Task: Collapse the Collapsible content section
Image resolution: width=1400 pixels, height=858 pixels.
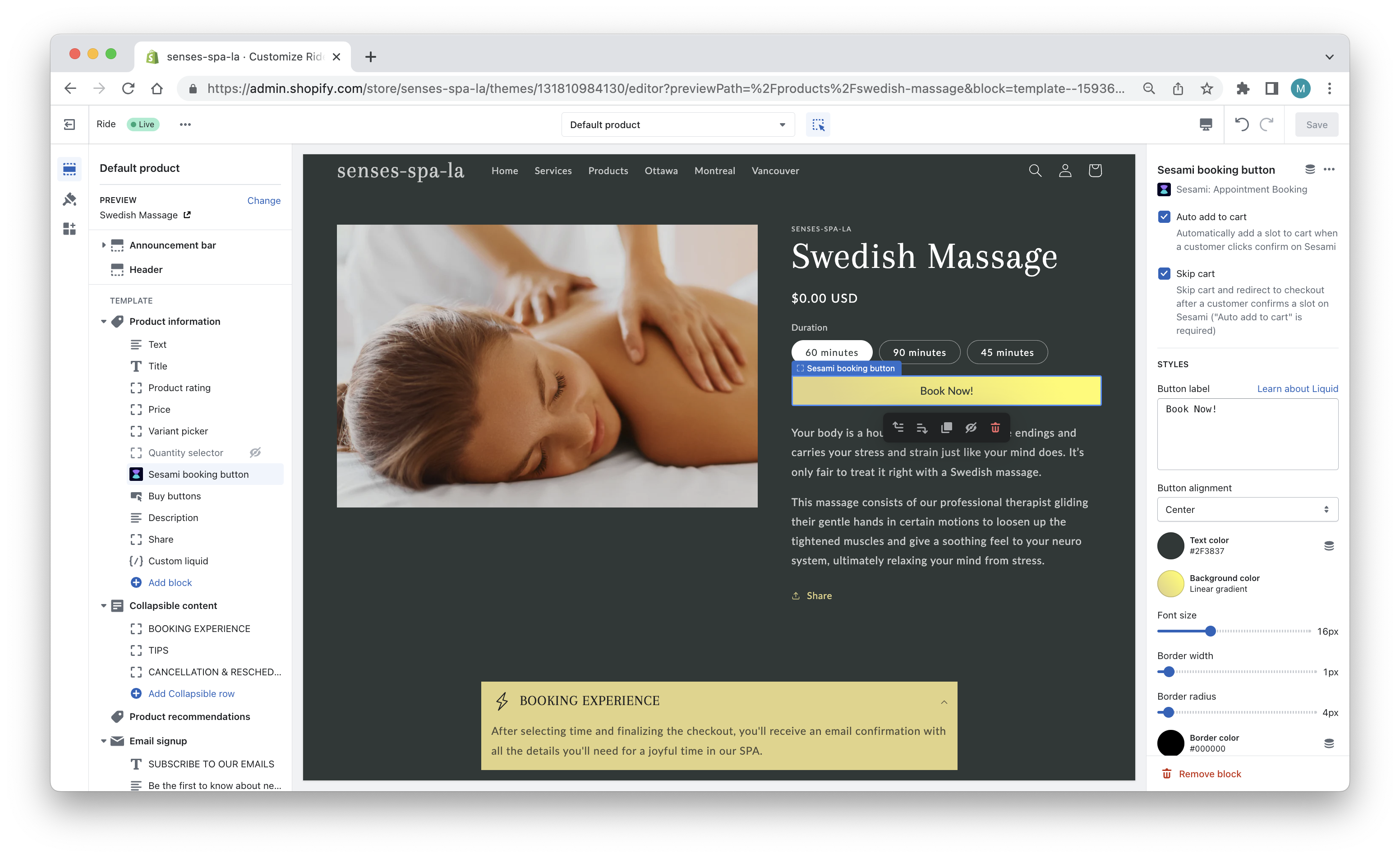Action: [x=103, y=605]
